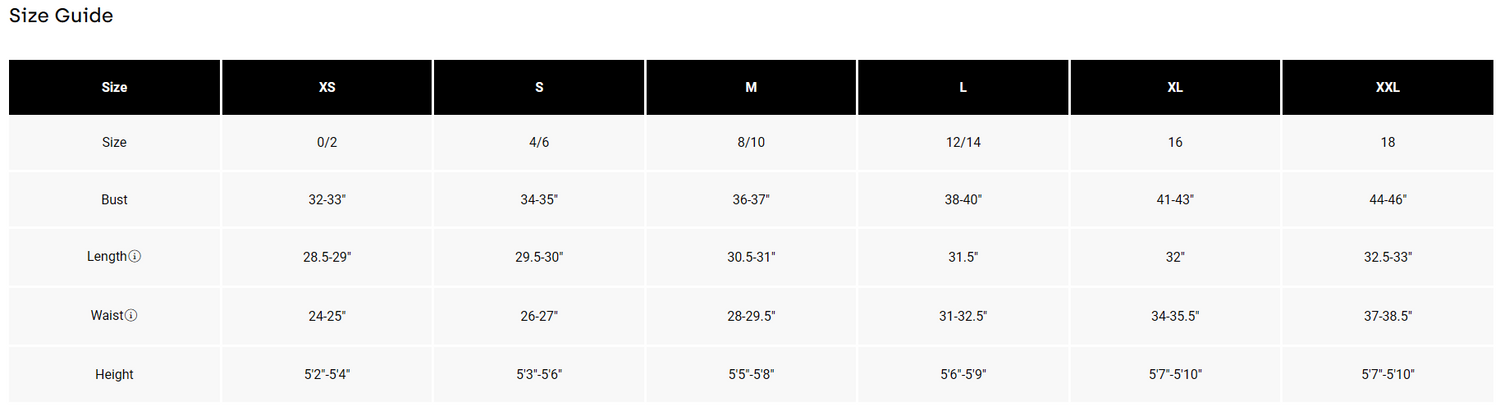Click the 5'2"-5'4" height cell
Screen dimensions: 1500x411
click(x=327, y=375)
